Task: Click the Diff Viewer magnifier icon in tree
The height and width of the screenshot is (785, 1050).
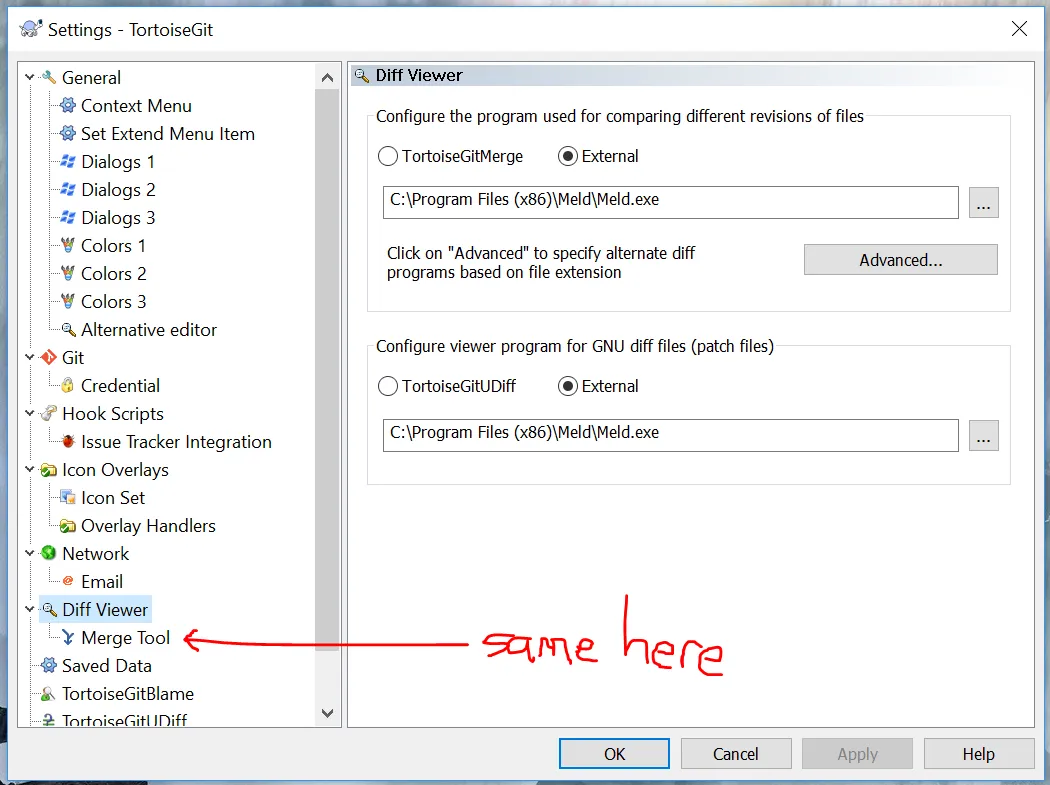Action: 50,610
